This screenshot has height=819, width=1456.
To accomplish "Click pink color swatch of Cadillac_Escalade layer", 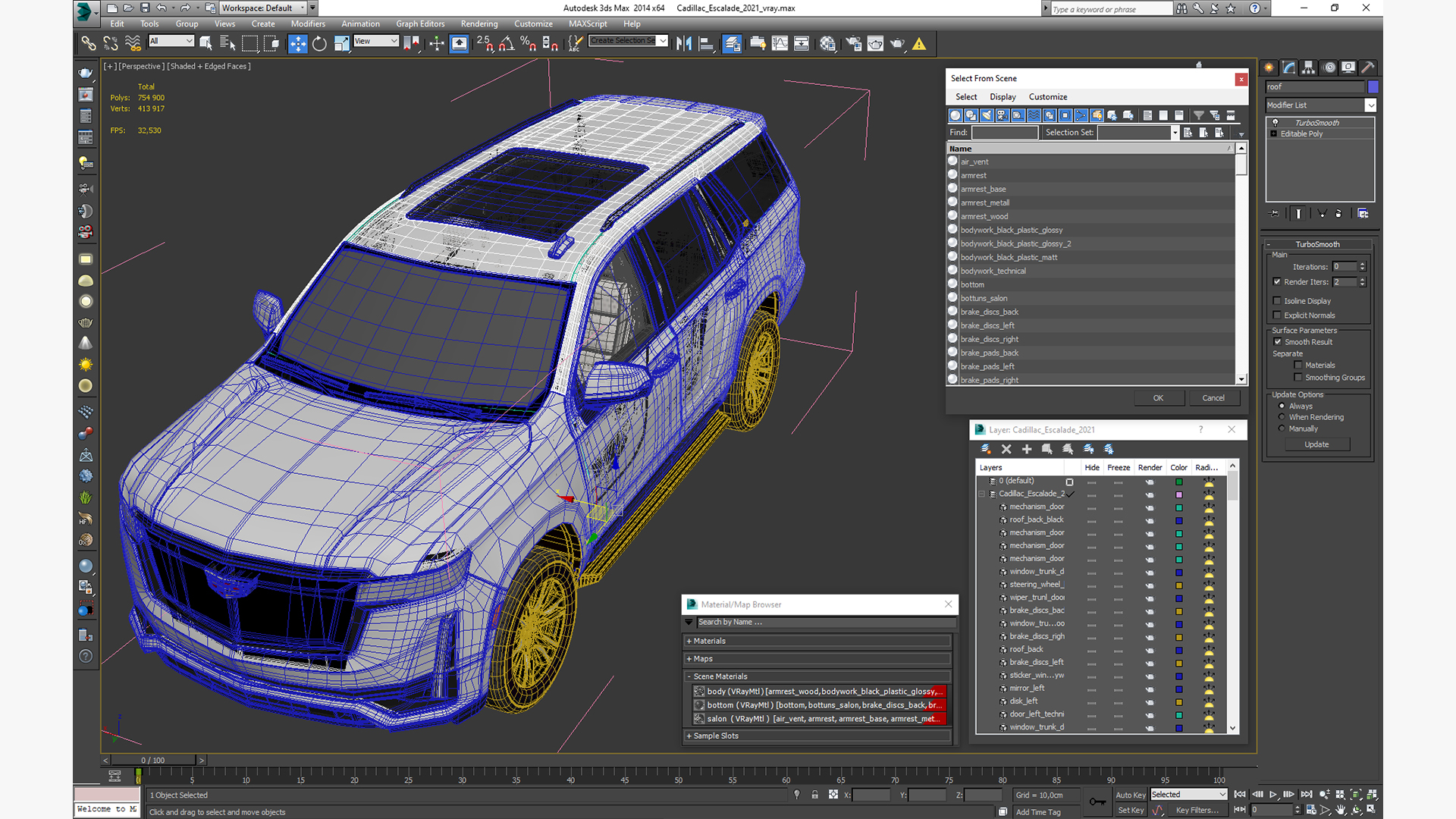I will tap(1179, 494).
